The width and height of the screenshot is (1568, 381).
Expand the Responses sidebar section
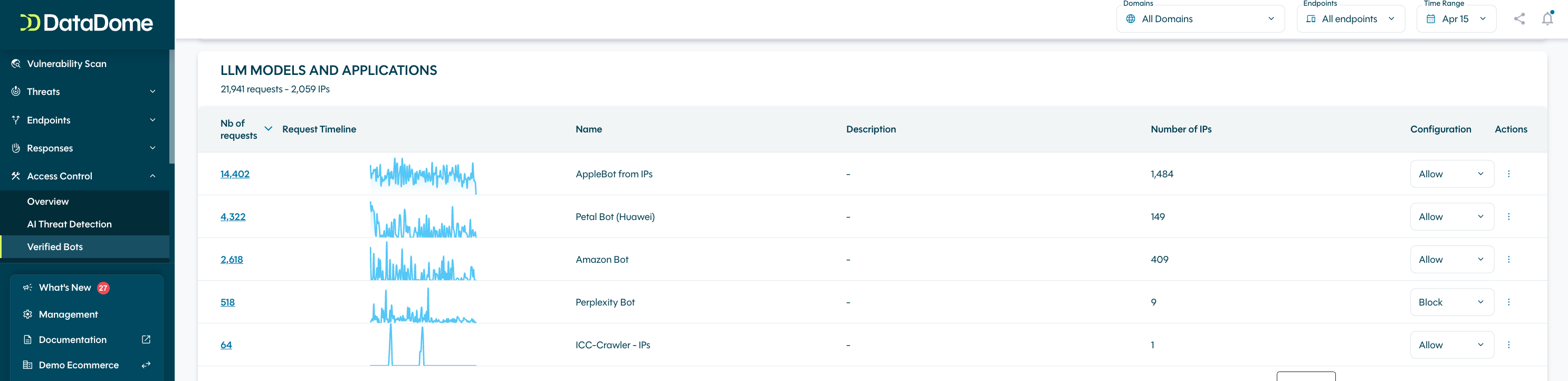[84, 148]
